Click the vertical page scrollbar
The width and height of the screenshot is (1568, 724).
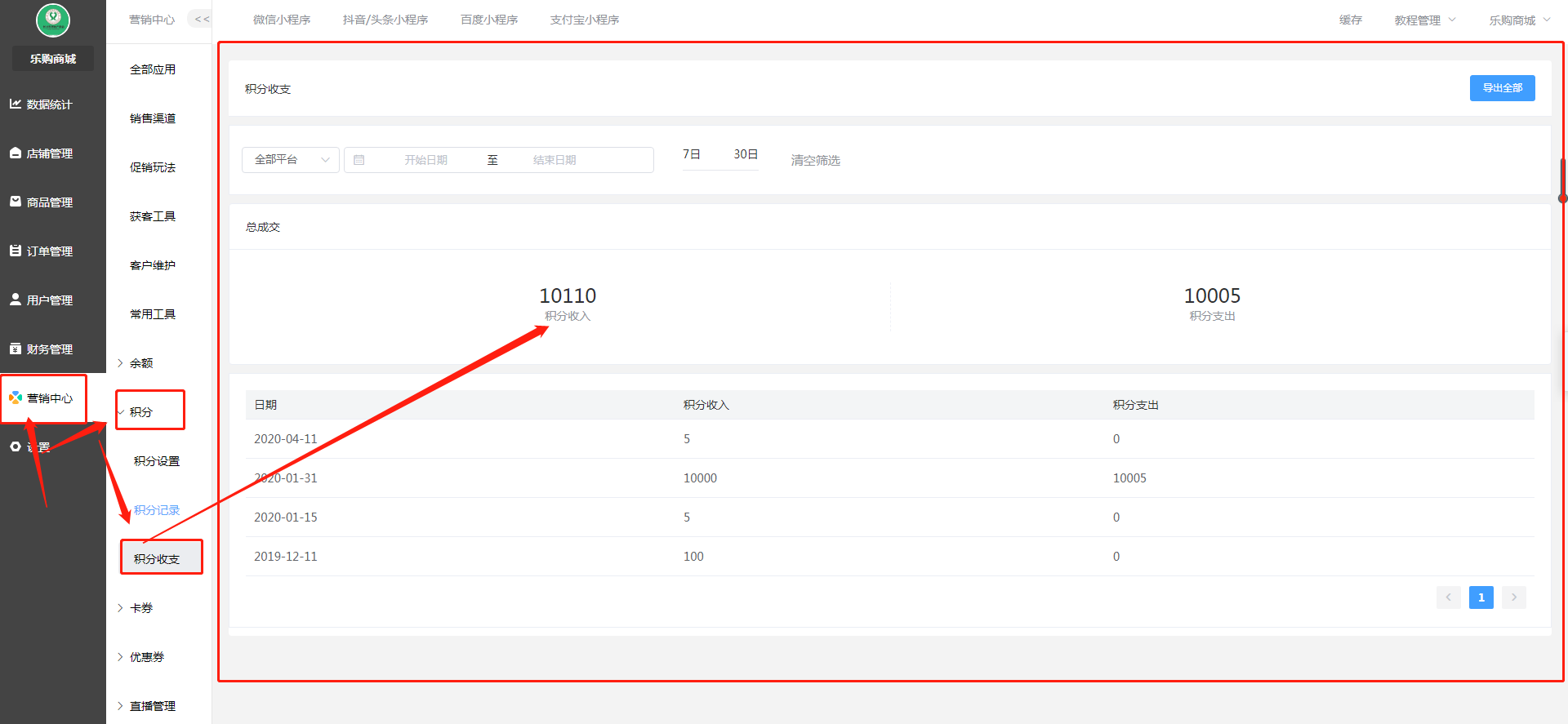pos(1563,180)
